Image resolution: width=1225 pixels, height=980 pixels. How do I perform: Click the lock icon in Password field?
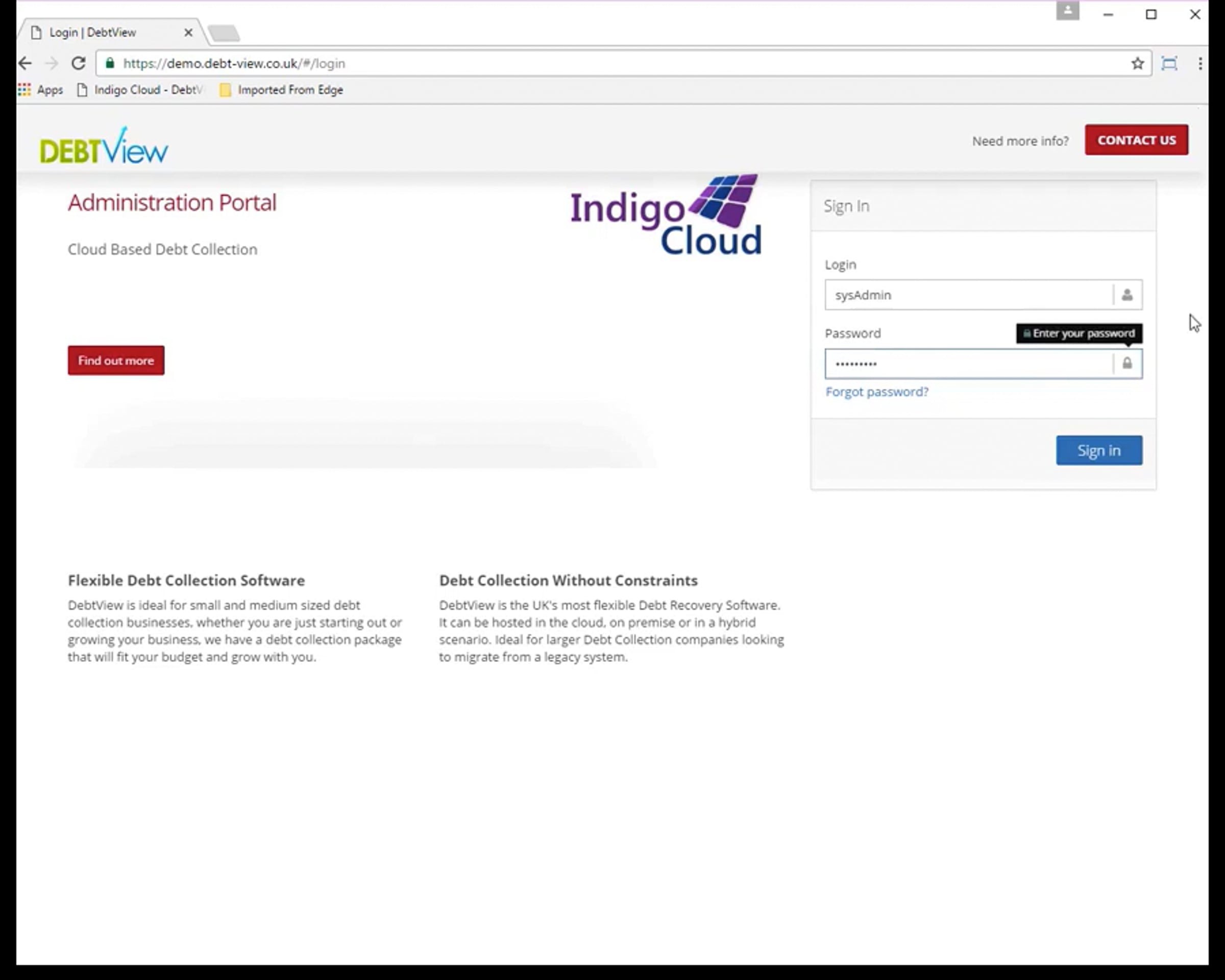click(1128, 363)
